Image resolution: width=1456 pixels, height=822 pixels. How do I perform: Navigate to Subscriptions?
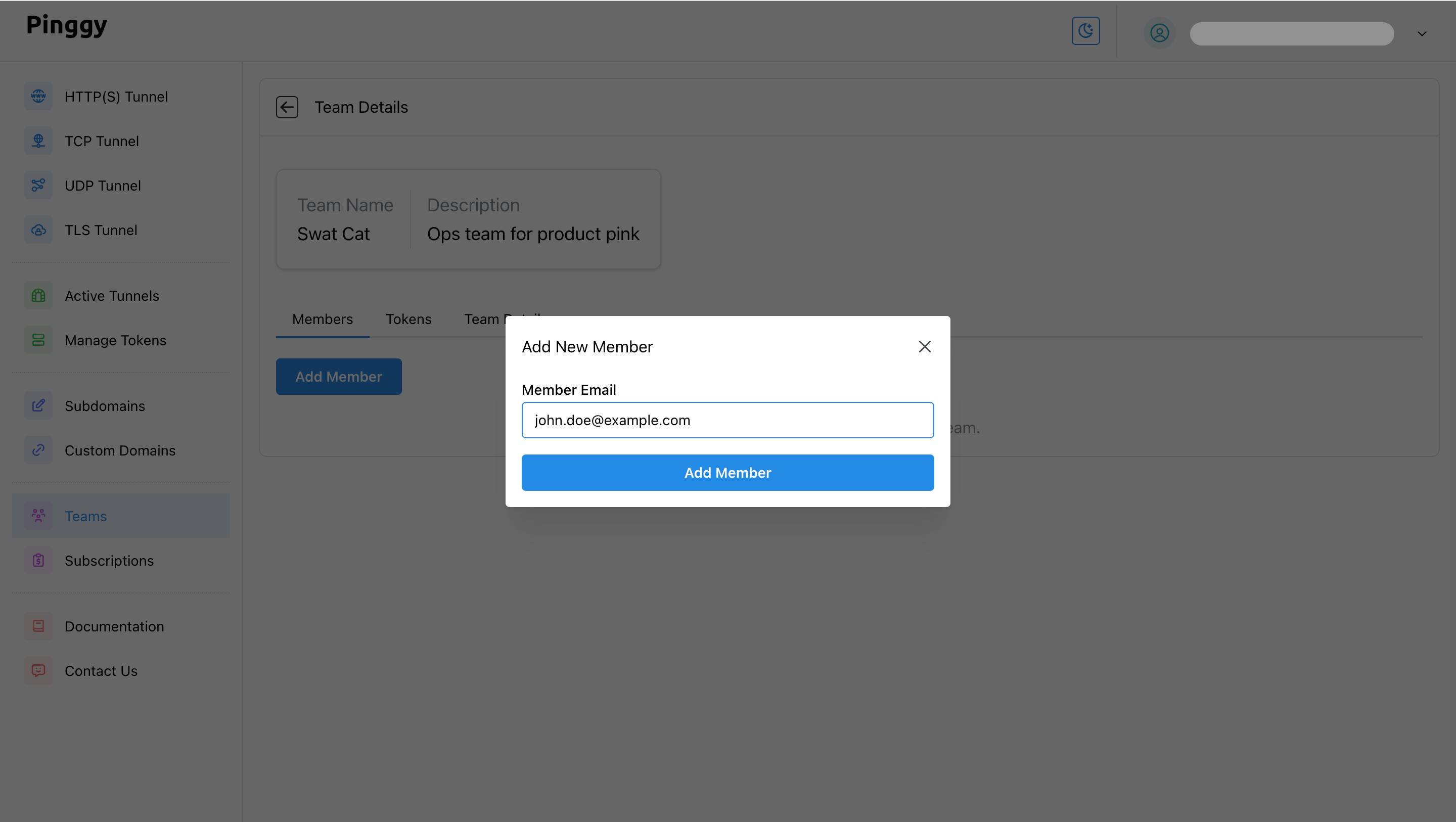[121, 561]
